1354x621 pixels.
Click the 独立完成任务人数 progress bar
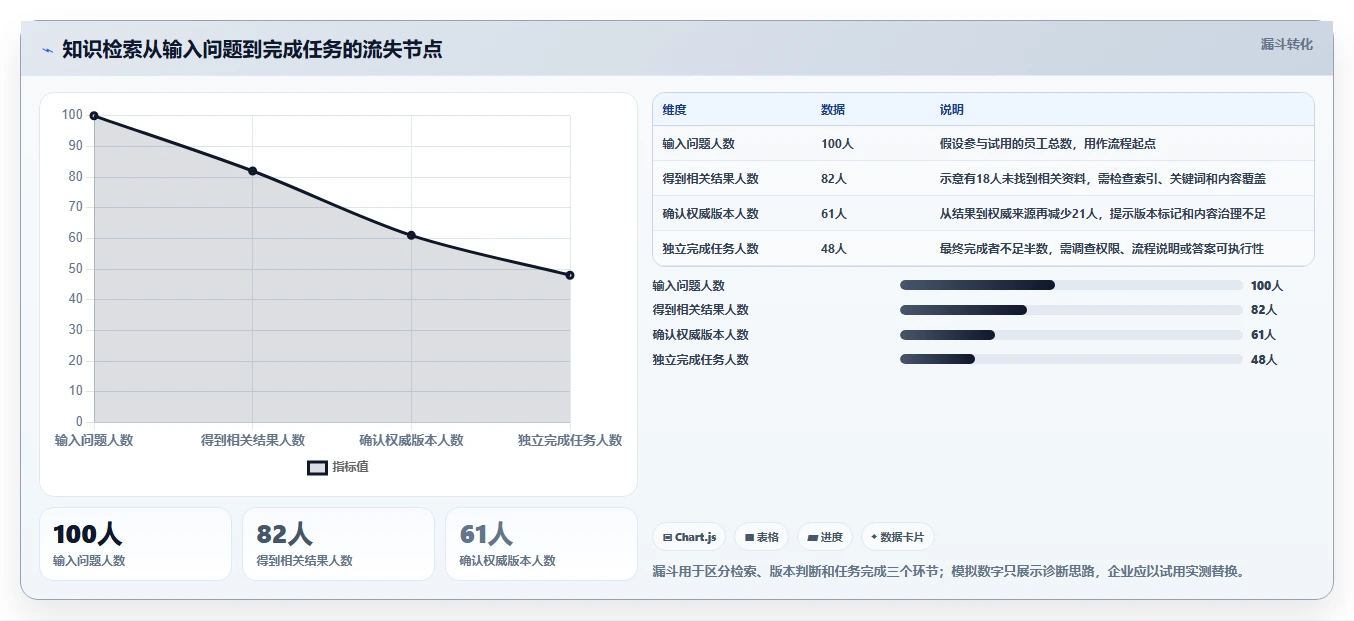click(x=1071, y=360)
